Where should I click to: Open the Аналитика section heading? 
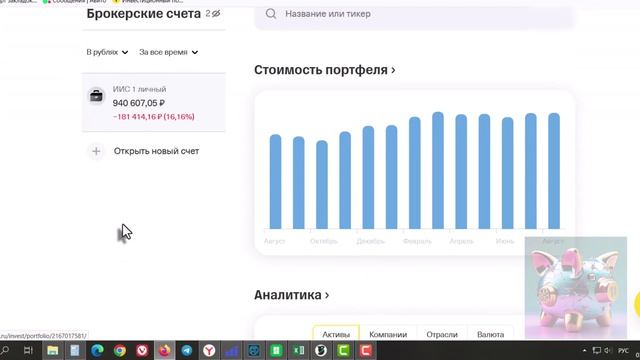[x=291, y=295]
